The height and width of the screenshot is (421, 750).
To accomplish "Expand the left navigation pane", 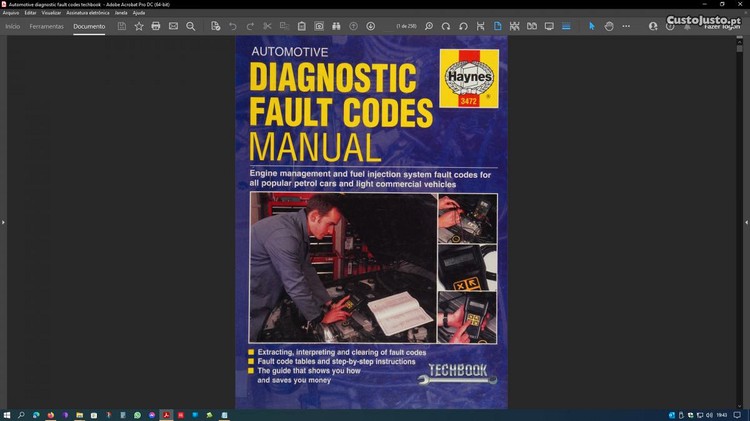I will [4, 222].
